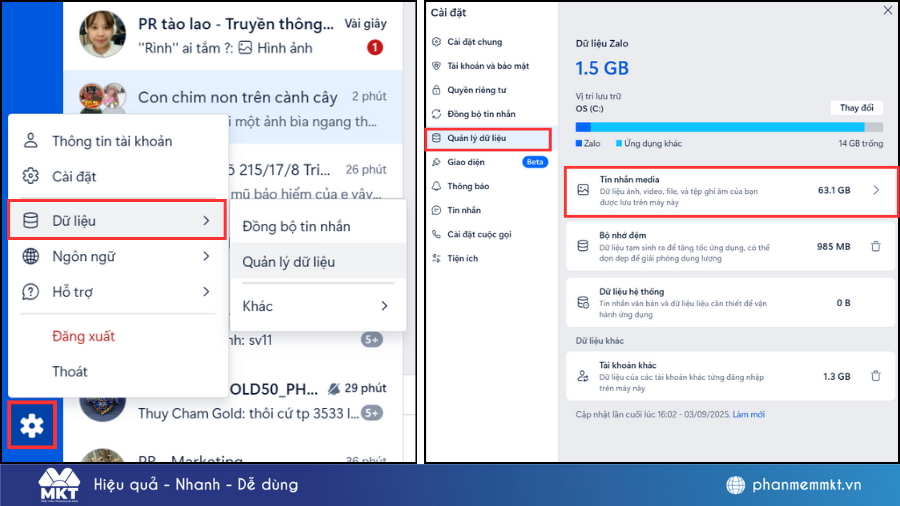
Task: Select Quản lý dữ liệu settings tab
Action: 488,138
